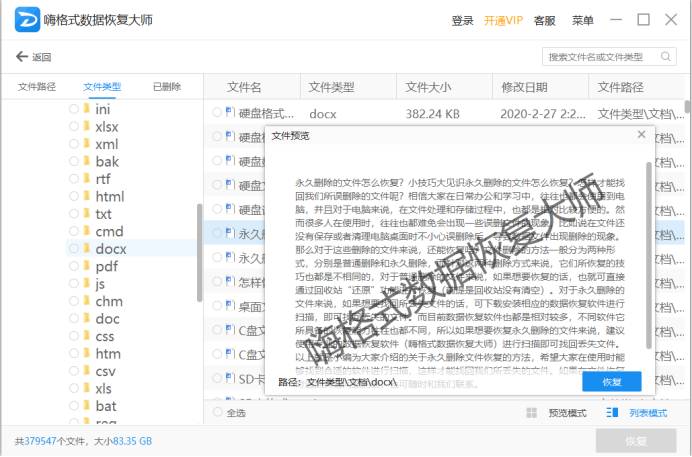Click the back arrow icon next to 返回

pos(22,57)
